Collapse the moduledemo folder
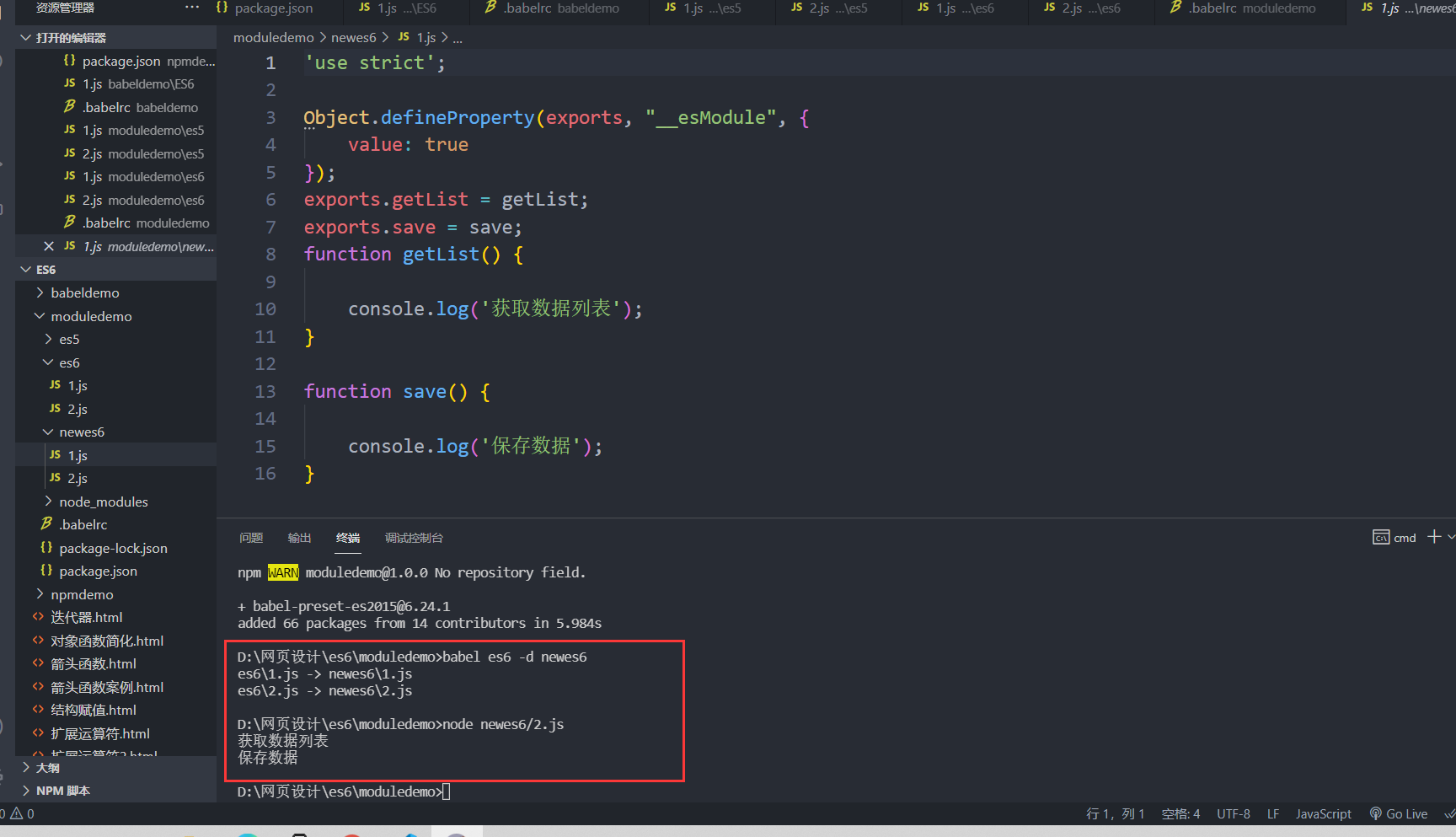This screenshot has width=1456, height=837. [115, 316]
